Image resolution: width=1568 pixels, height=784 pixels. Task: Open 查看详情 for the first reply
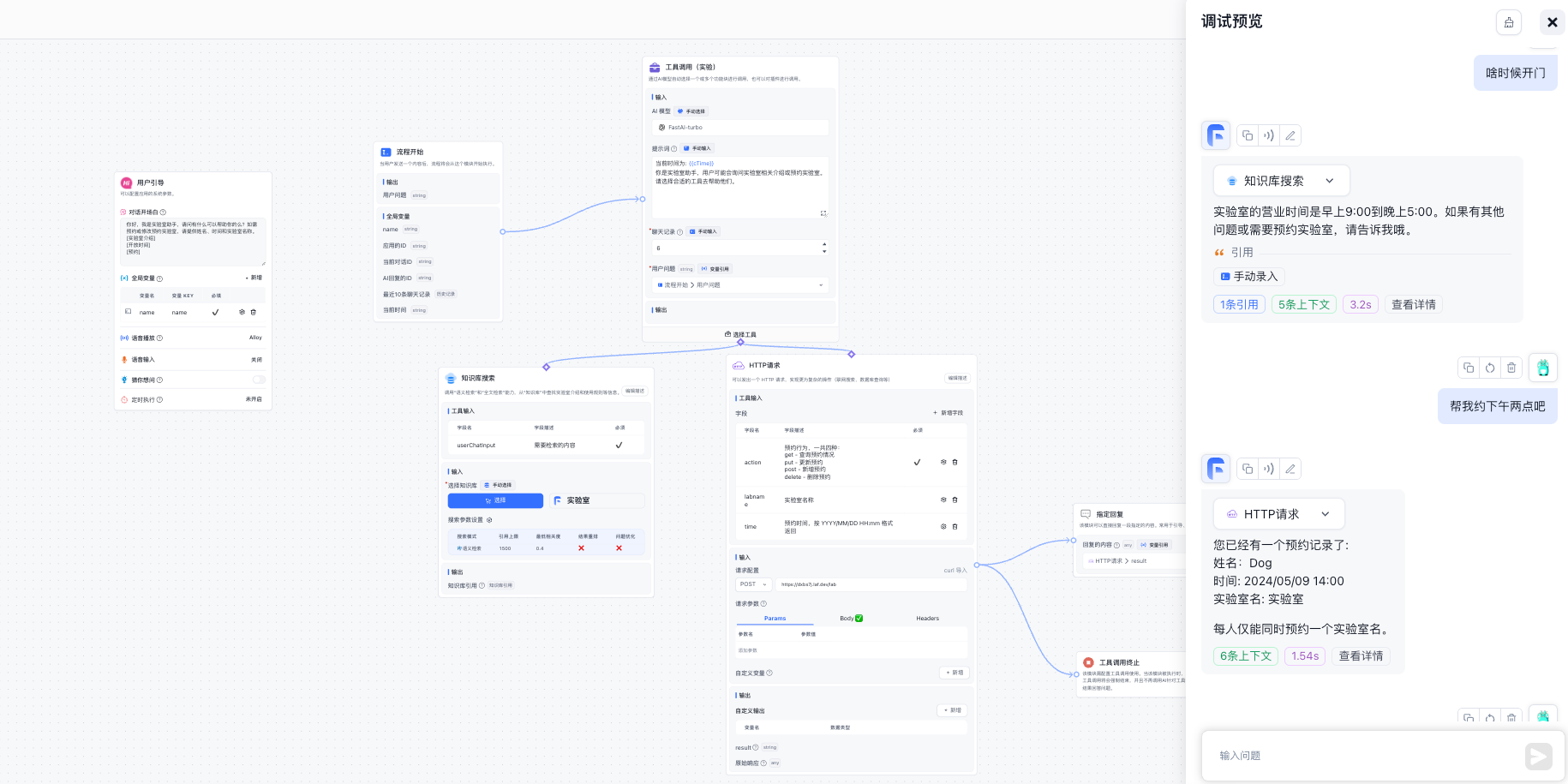1413,304
